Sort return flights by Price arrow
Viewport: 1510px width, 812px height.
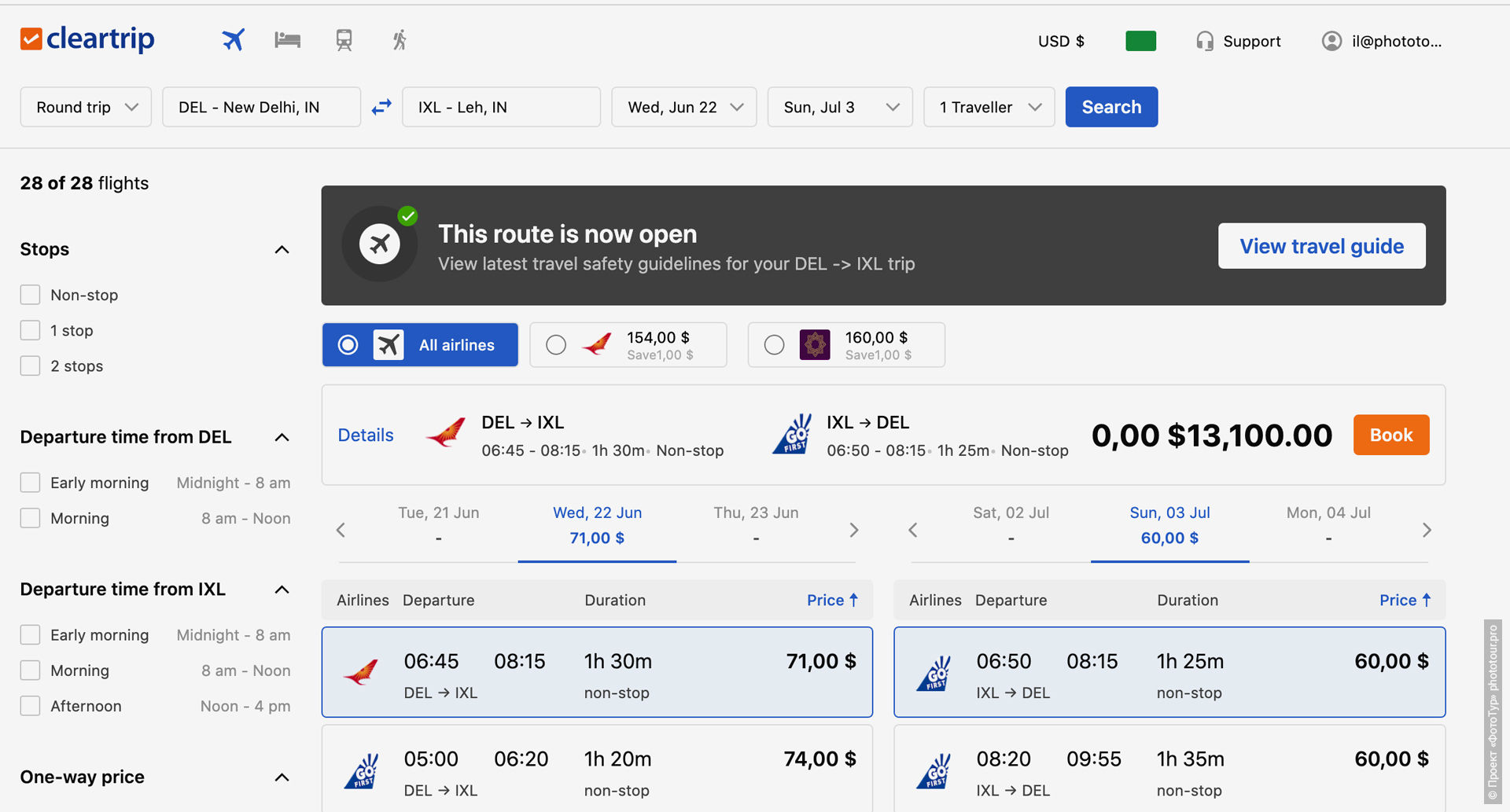[x=1426, y=600]
